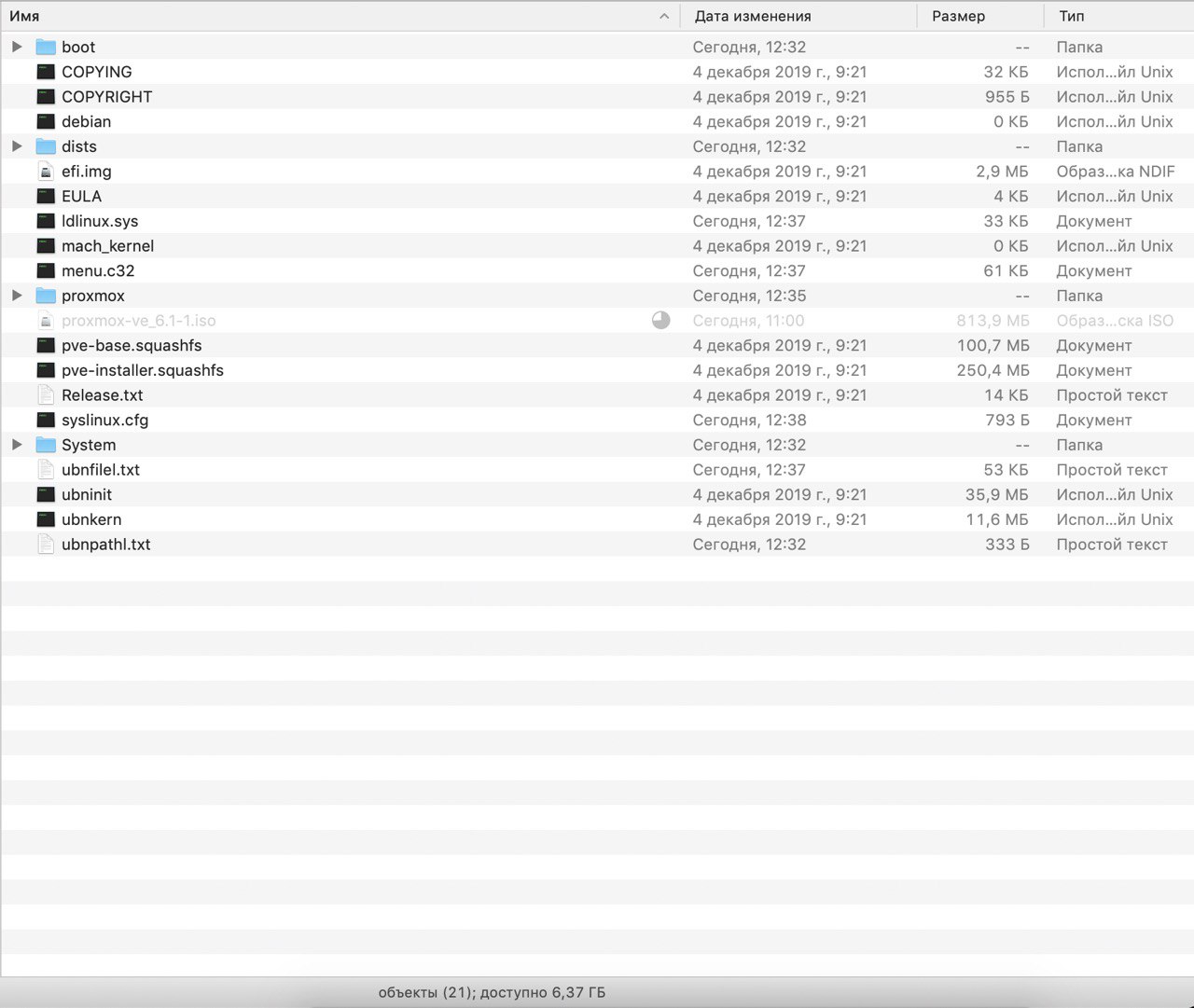Click the dists folder icon
Viewport: 1194px width, 1008px height.
(46, 146)
